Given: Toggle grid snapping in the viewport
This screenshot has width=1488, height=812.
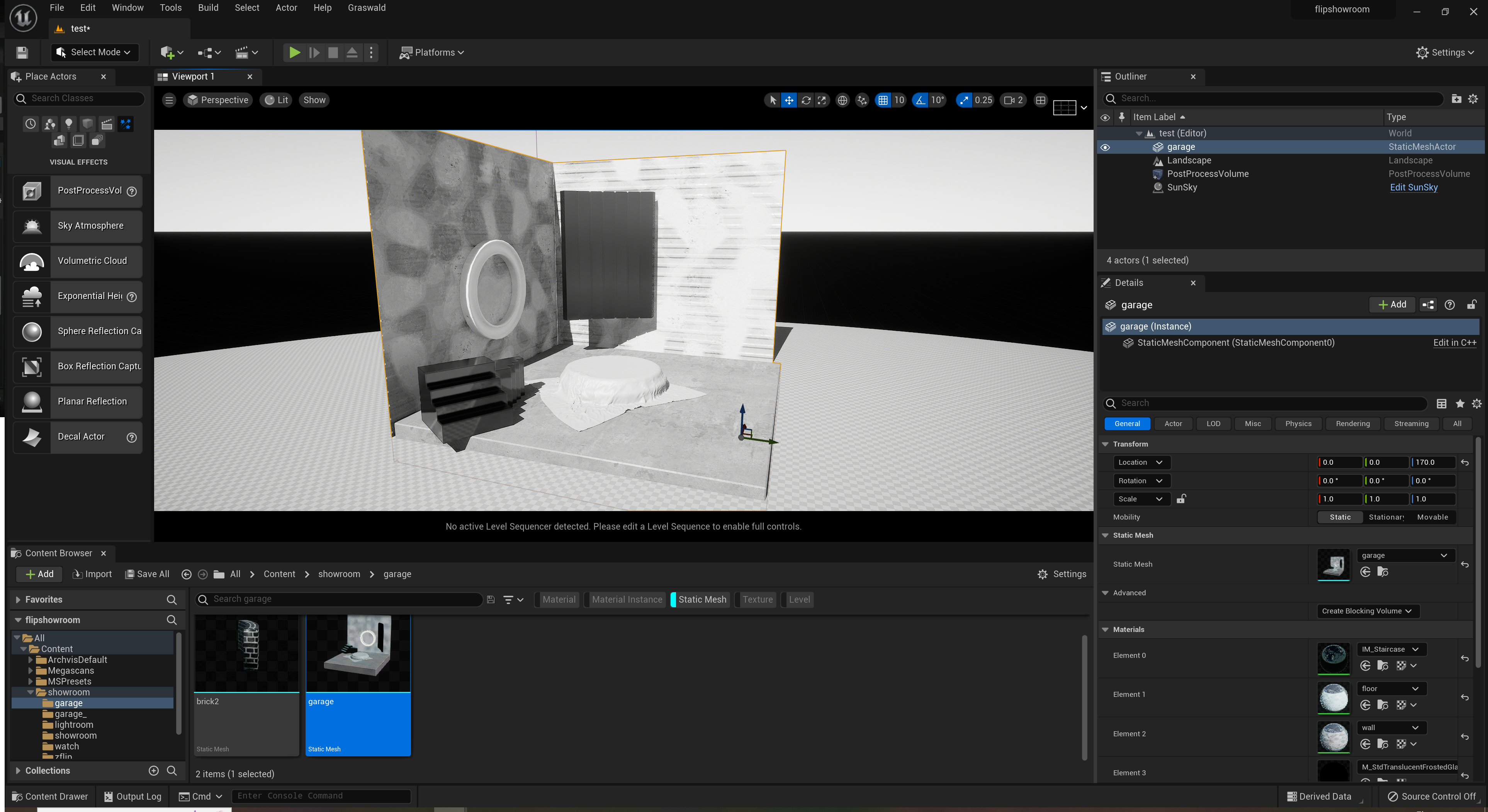Looking at the screenshot, I should tap(883, 100).
